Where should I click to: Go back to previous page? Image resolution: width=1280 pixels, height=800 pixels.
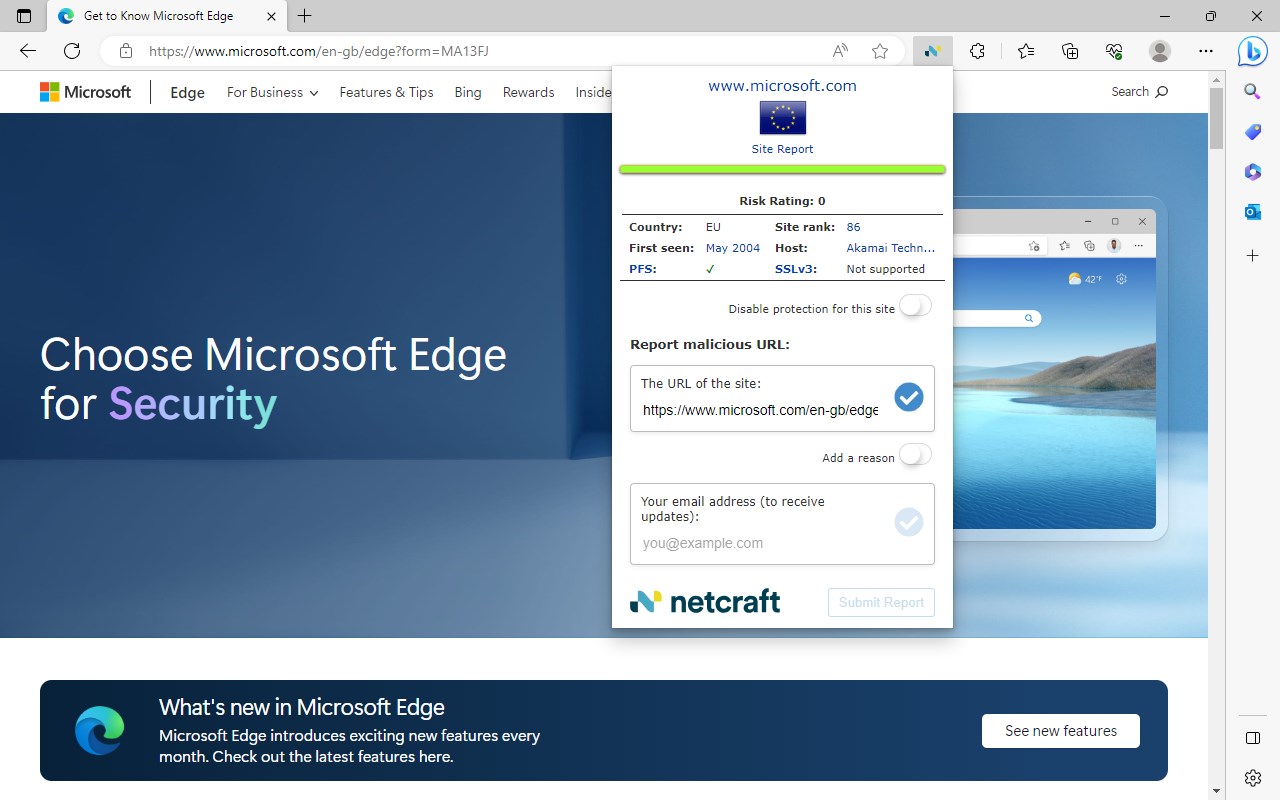click(x=28, y=51)
